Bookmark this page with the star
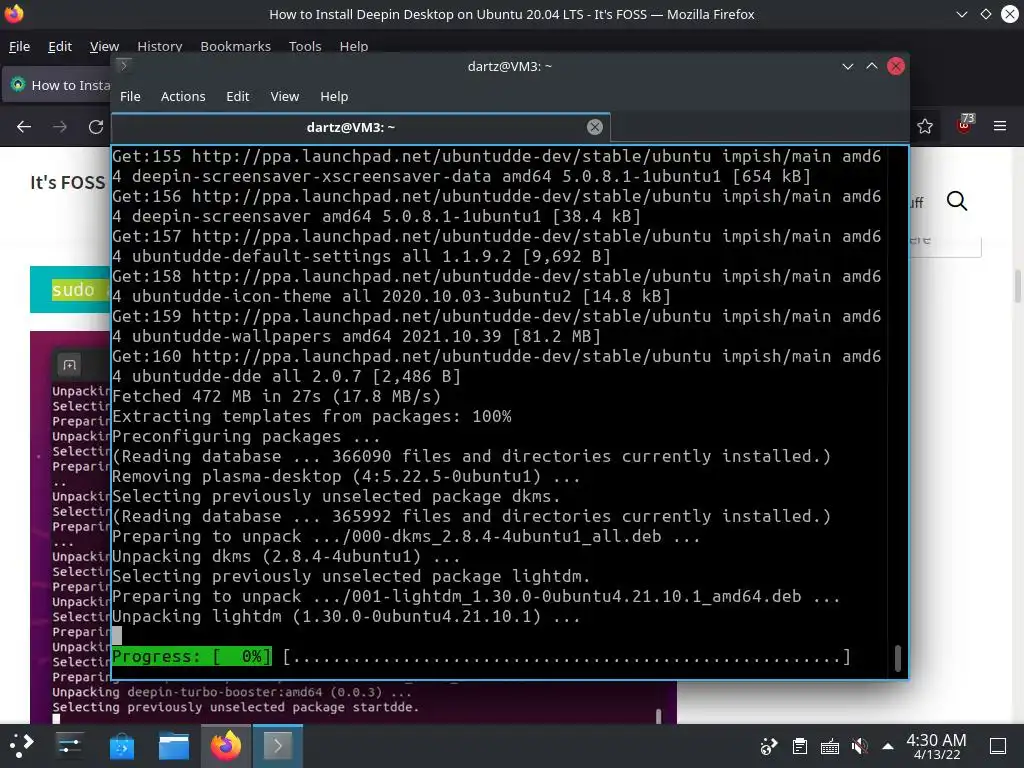 pos(925,126)
